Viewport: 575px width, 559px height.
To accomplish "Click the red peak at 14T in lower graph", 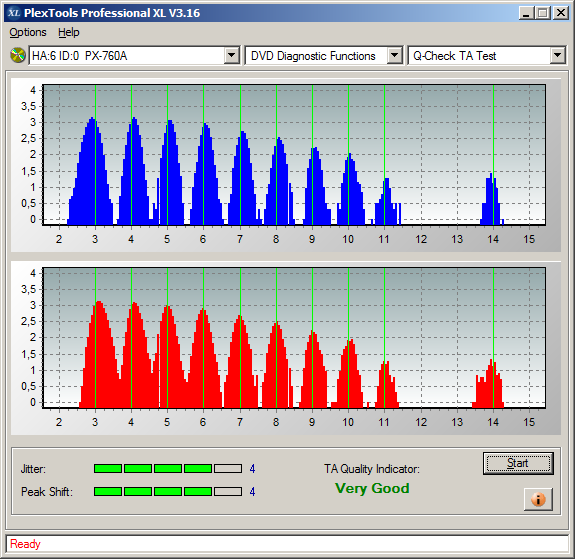I will coord(488,383).
